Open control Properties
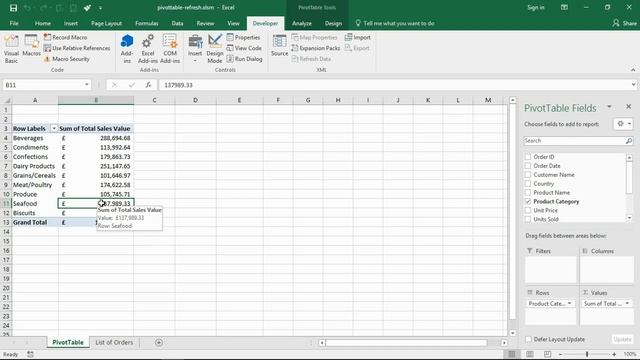Screen dimensions: 640x360 [244, 37]
